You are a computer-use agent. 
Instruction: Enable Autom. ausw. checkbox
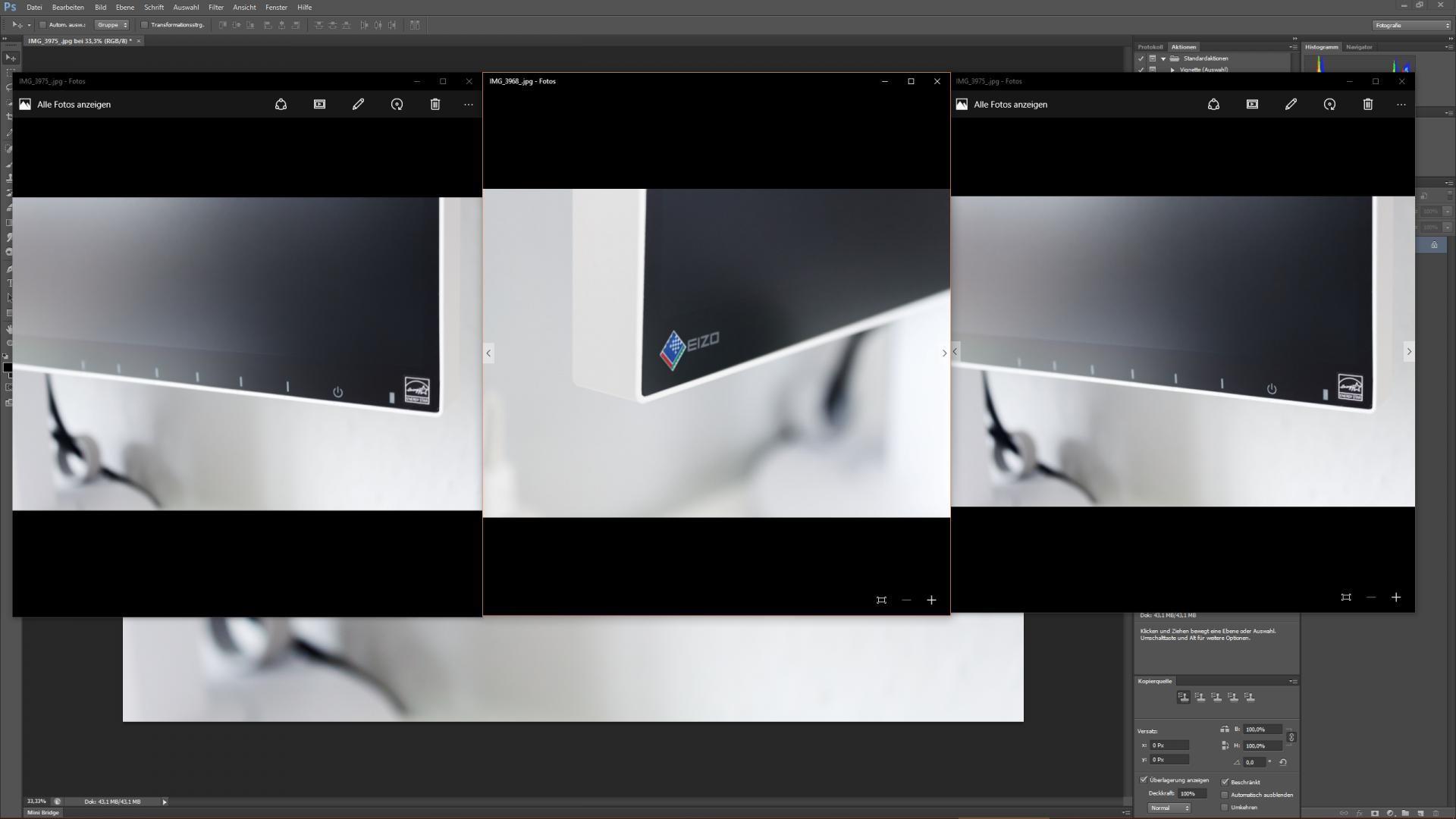(43, 25)
